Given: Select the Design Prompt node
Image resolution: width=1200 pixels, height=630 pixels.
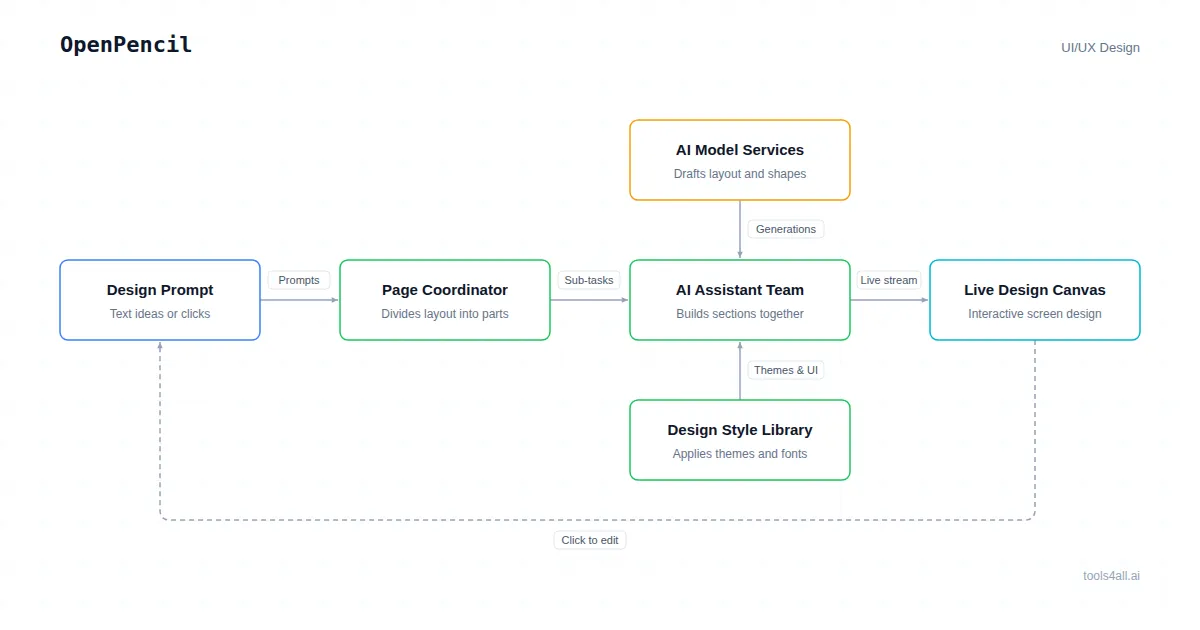Looking at the screenshot, I should click(x=160, y=300).
